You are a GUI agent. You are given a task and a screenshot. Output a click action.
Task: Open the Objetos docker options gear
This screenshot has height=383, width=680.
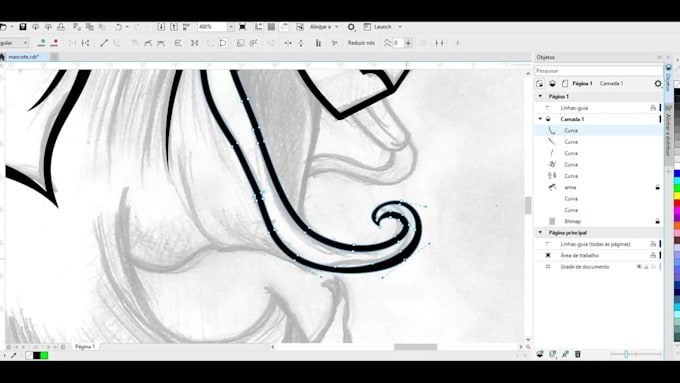pos(658,83)
